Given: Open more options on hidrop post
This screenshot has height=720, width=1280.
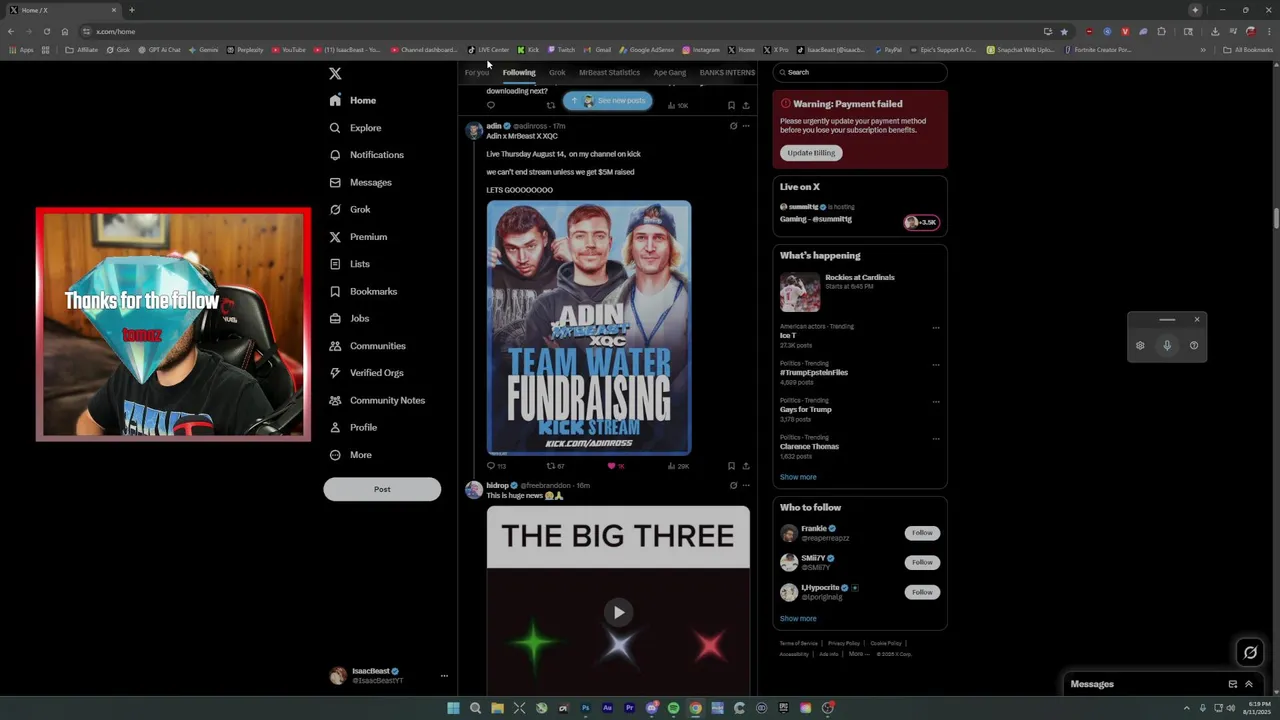Looking at the screenshot, I should 746,485.
